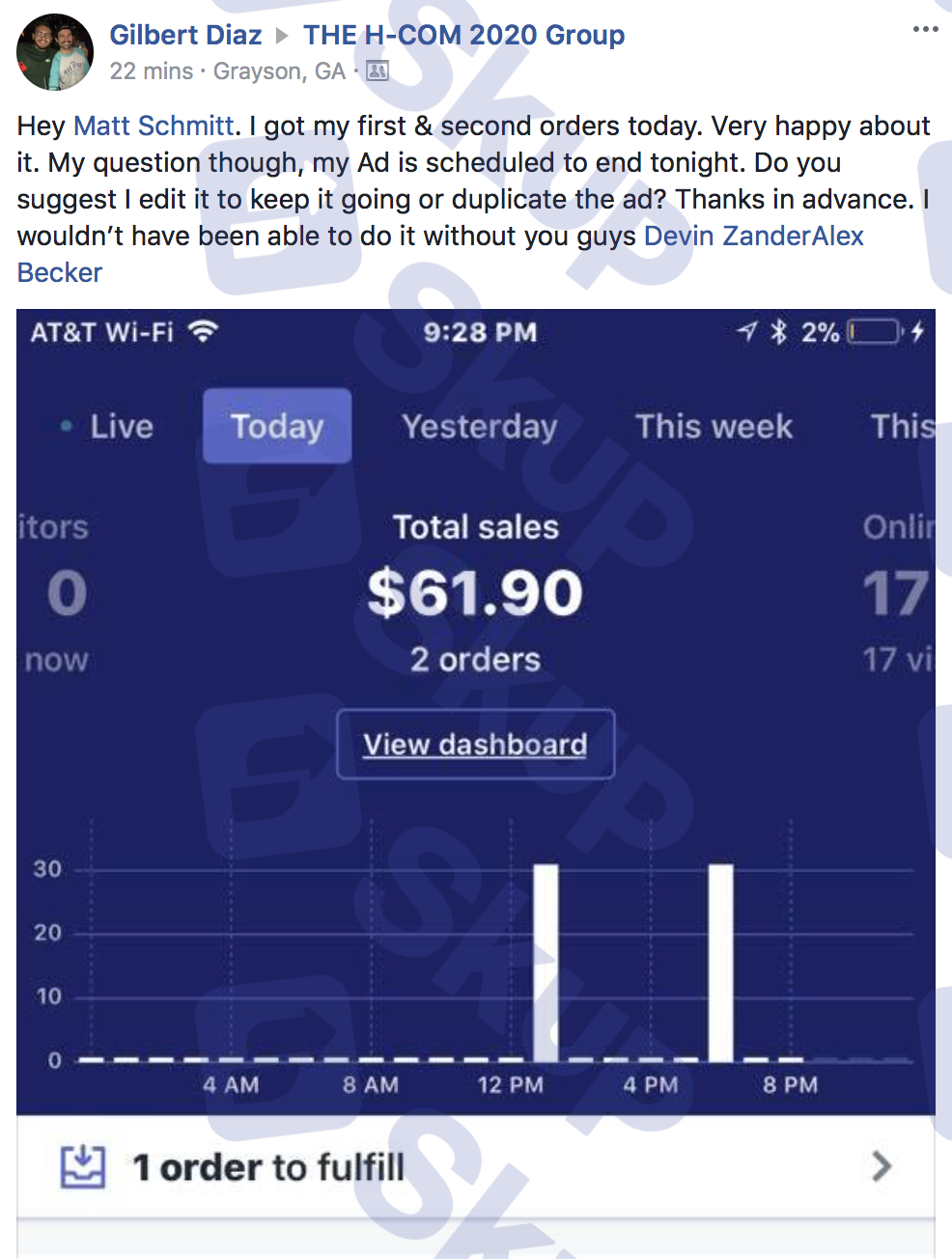Open the This week tab
Screen dimensions: 952x1259
(x=714, y=426)
